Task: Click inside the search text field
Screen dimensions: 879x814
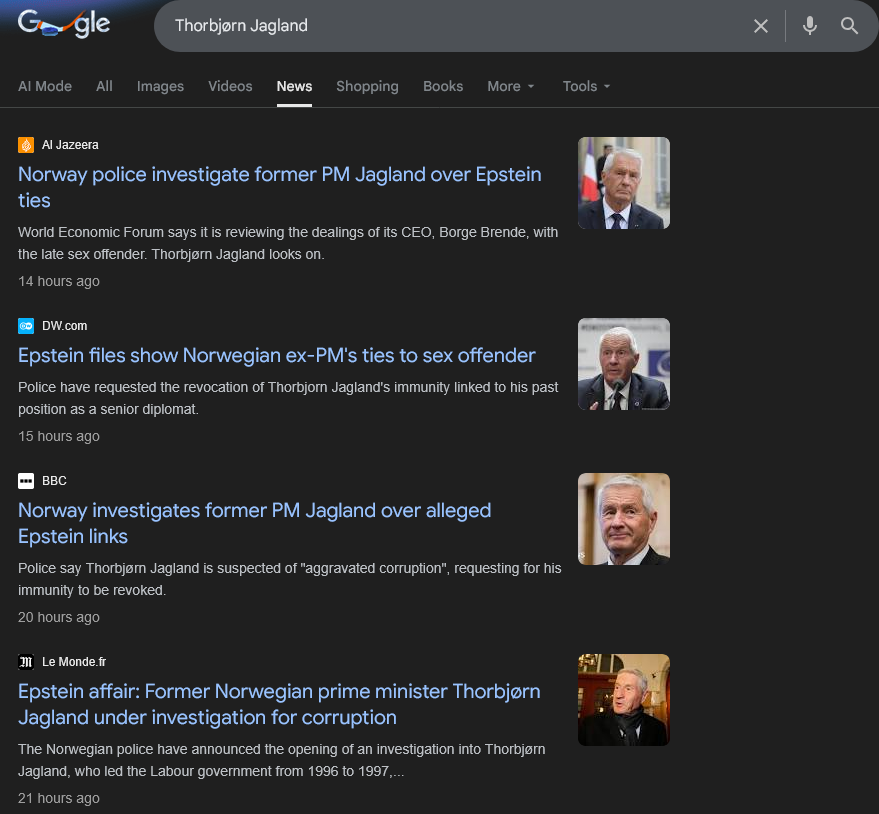Action: coord(450,26)
